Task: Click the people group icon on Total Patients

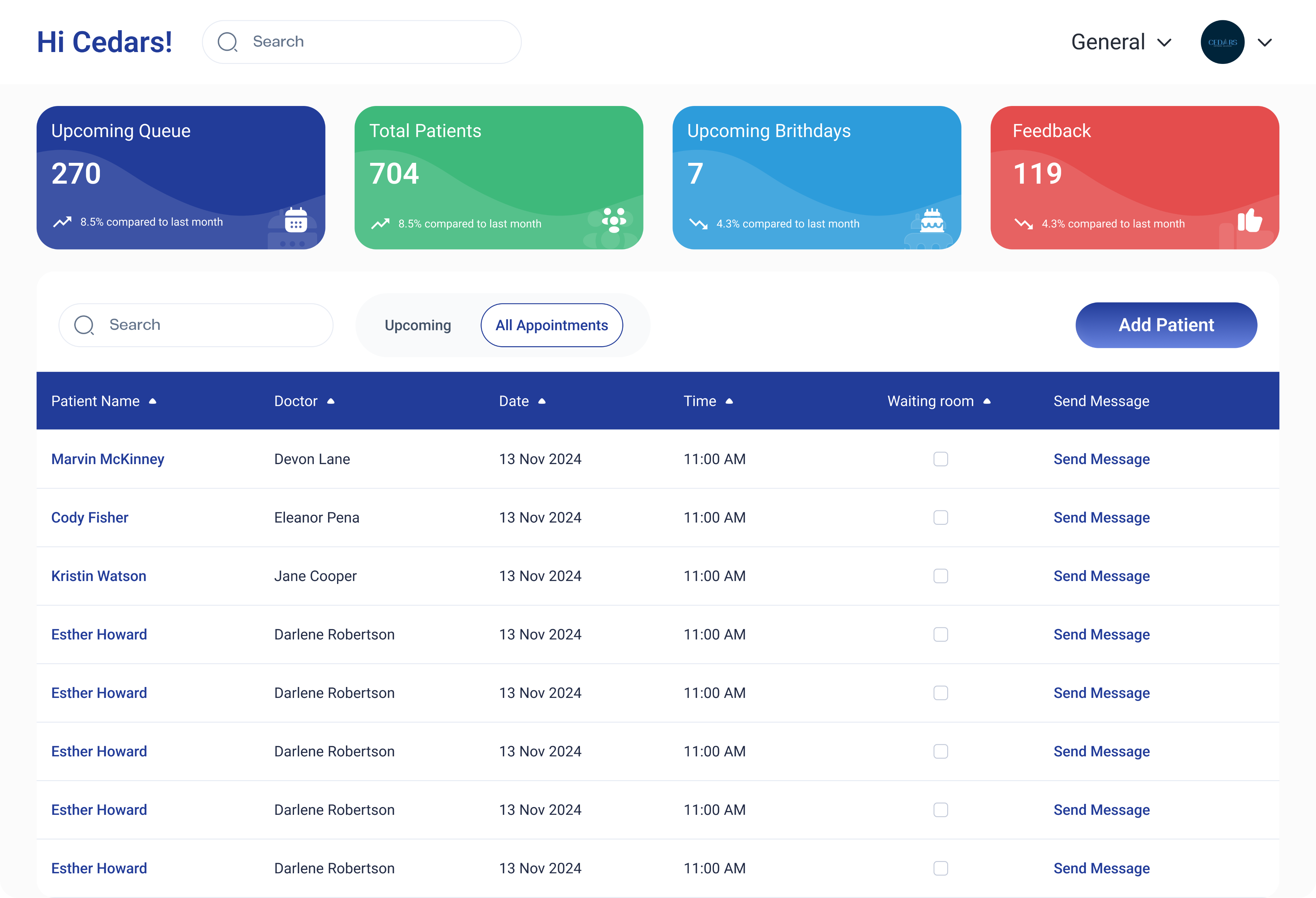Action: [x=614, y=220]
